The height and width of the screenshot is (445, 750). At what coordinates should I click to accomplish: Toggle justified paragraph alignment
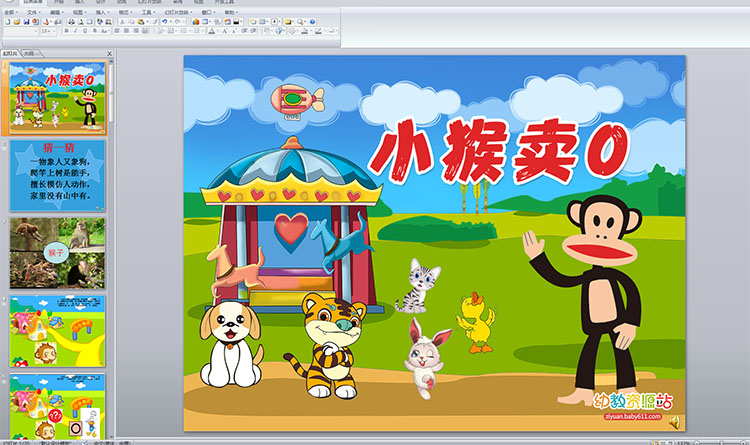(145, 31)
